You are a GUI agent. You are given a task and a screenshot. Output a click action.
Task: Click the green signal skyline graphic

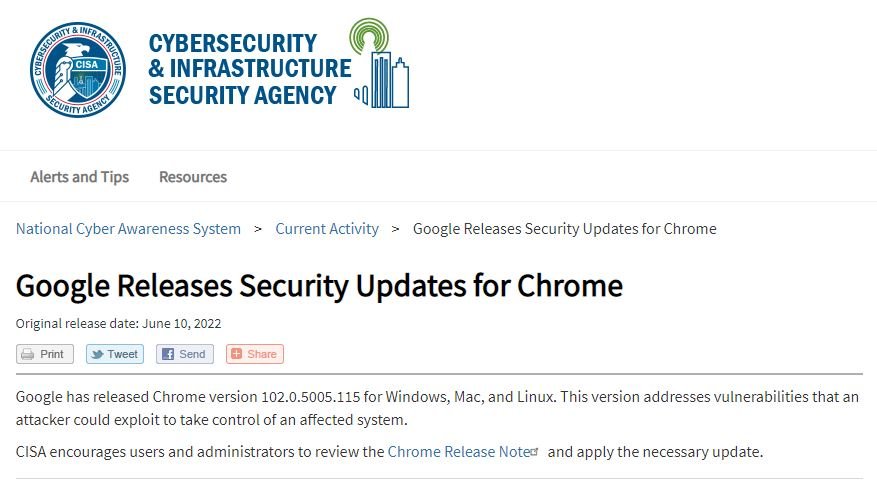pyautogui.click(x=381, y=63)
